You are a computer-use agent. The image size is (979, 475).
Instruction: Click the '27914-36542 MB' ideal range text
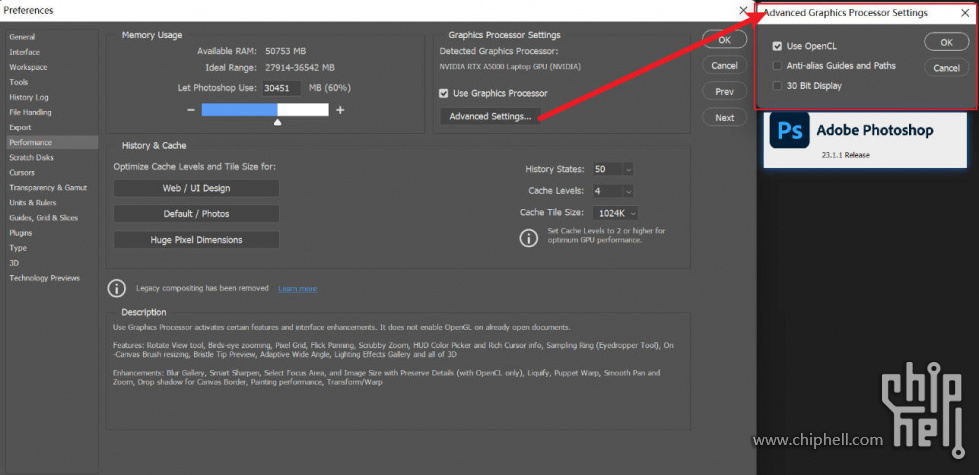coord(299,67)
